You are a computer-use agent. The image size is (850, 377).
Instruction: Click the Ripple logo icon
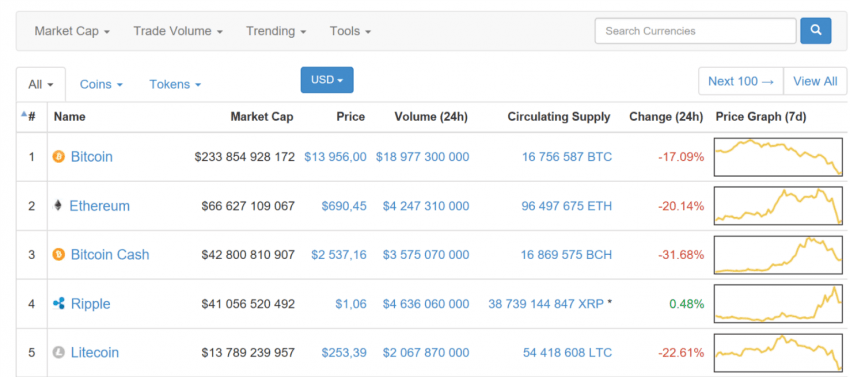59,303
